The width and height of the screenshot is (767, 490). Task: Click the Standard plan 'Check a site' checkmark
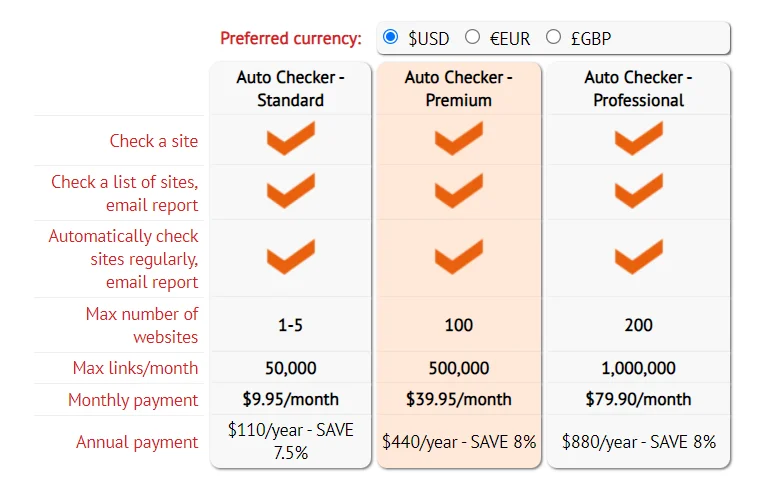tap(291, 138)
